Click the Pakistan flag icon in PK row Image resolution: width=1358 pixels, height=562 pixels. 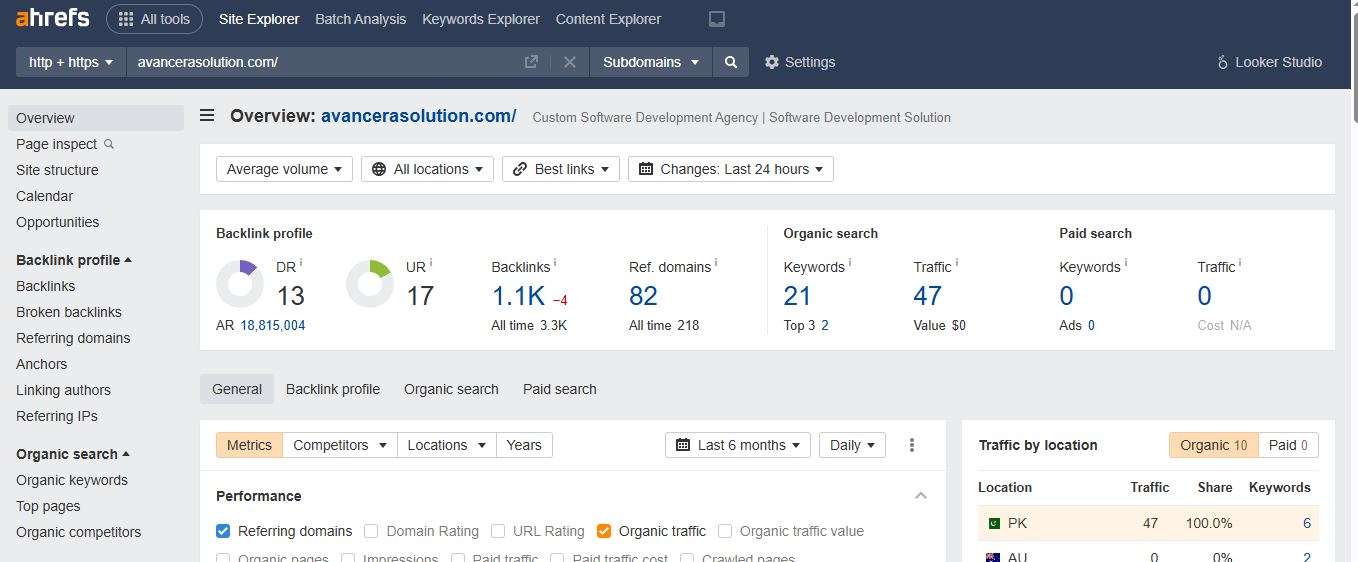[x=993, y=523]
